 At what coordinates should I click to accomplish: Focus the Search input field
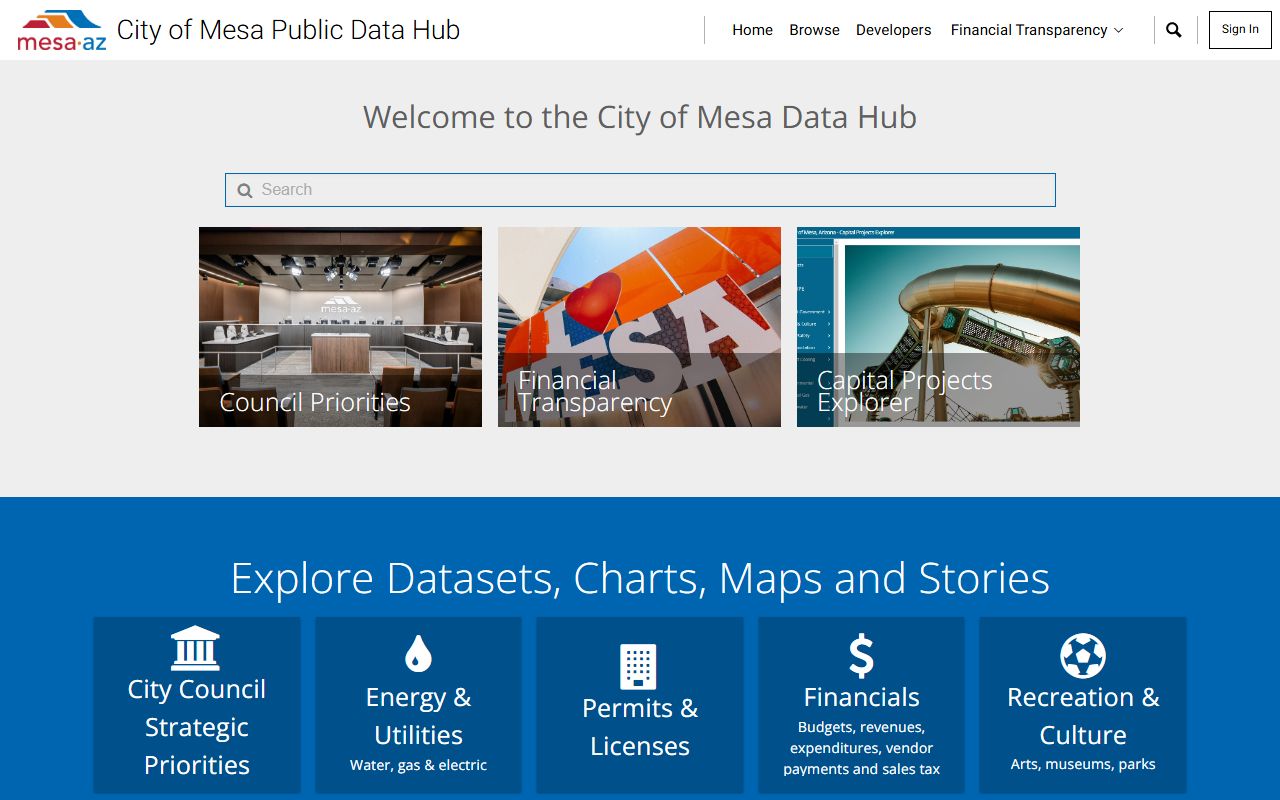[640, 190]
